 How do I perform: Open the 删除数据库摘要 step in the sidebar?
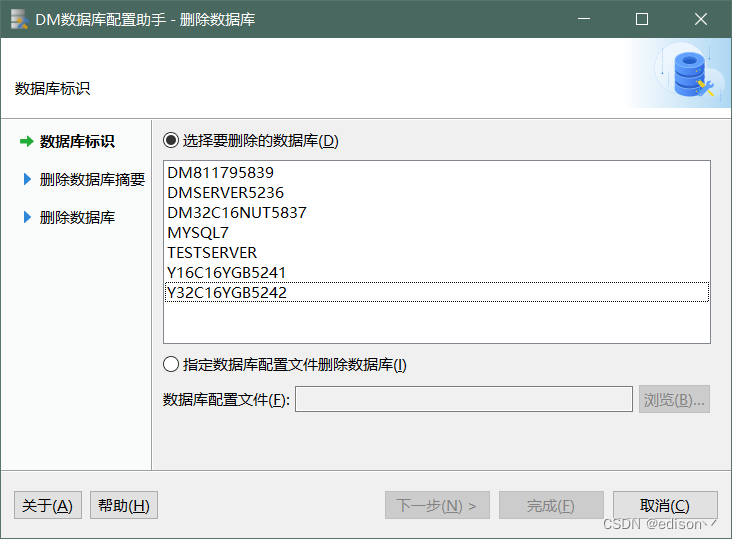pos(92,180)
